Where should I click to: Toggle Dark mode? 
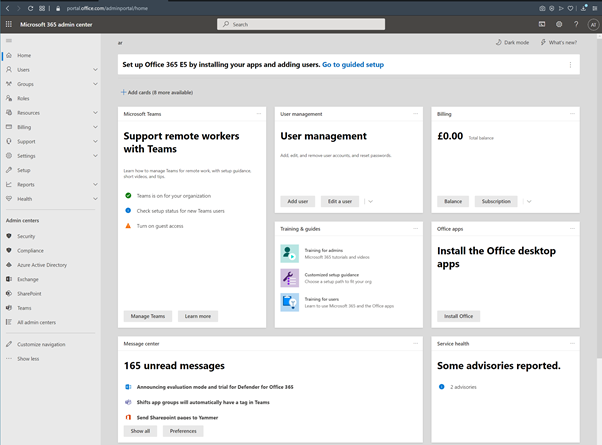click(x=512, y=42)
